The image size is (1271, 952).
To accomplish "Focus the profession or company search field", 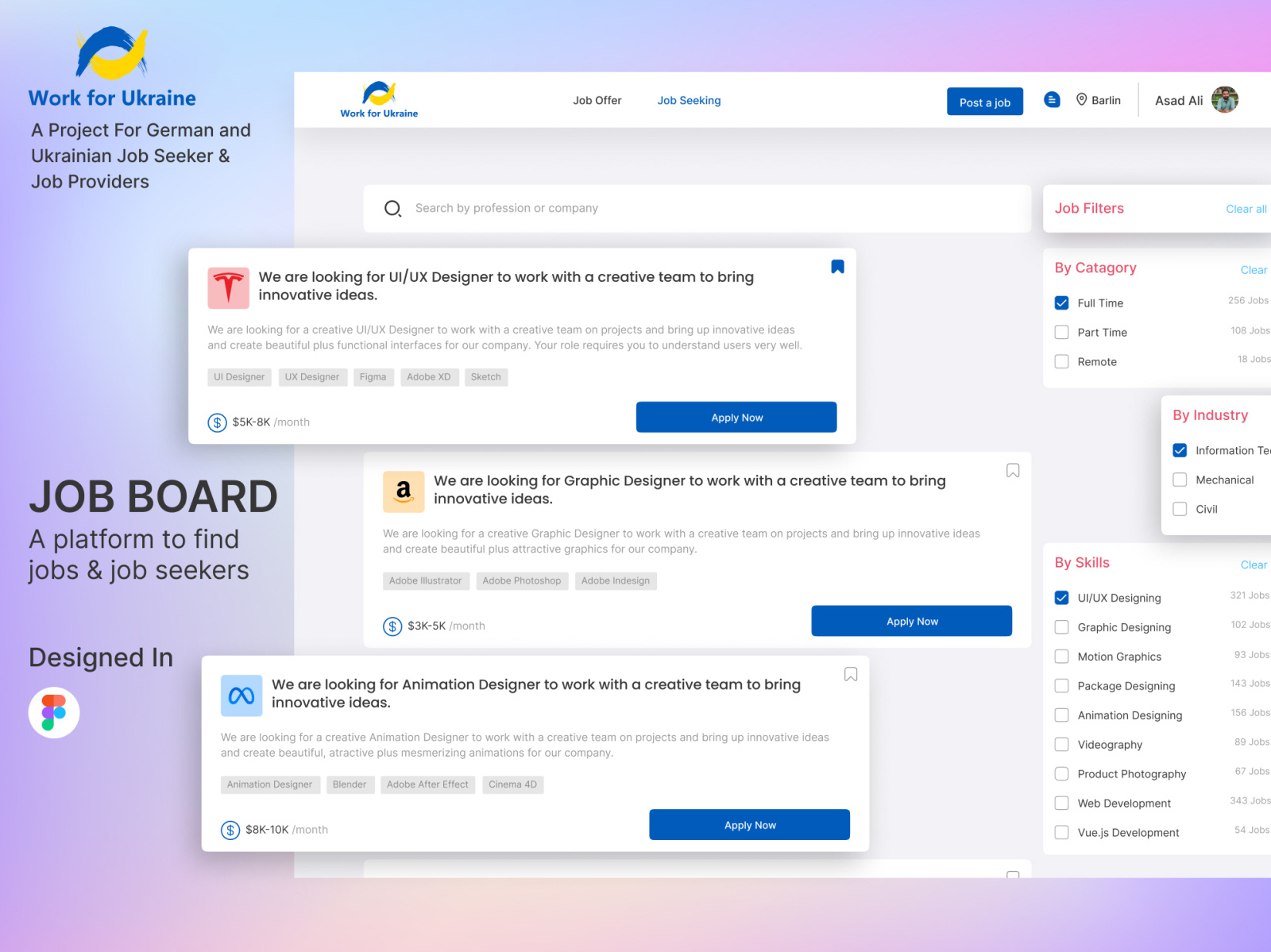I will click(x=697, y=209).
